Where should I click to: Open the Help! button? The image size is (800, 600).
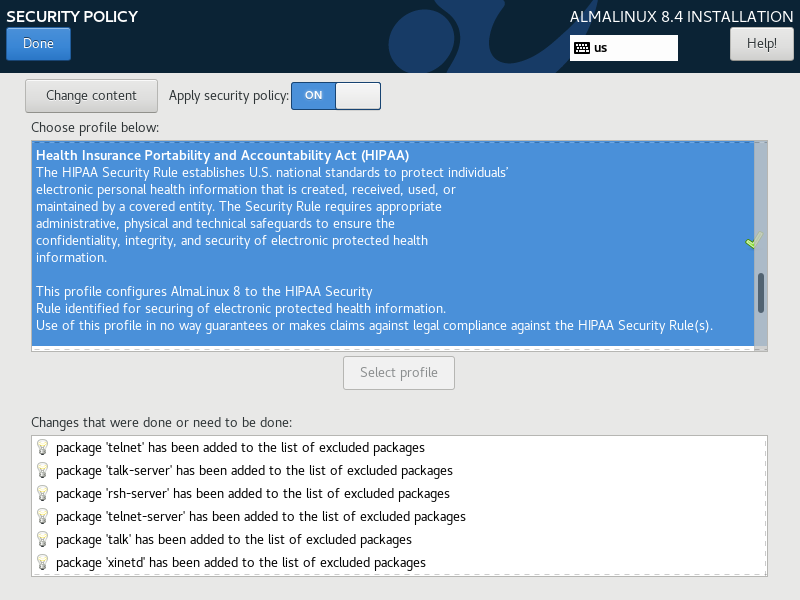(761, 44)
